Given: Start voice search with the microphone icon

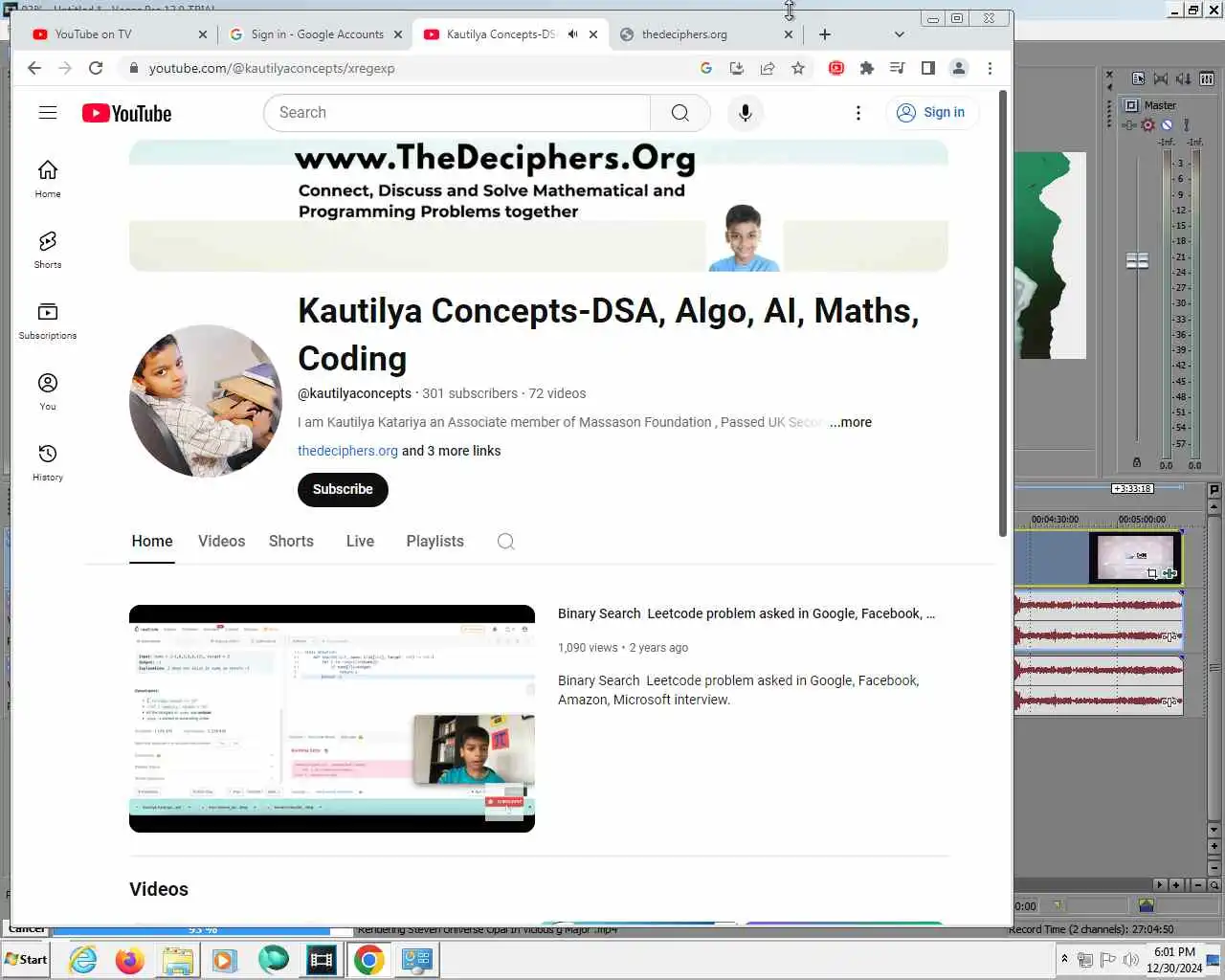Looking at the screenshot, I should (746, 113).
